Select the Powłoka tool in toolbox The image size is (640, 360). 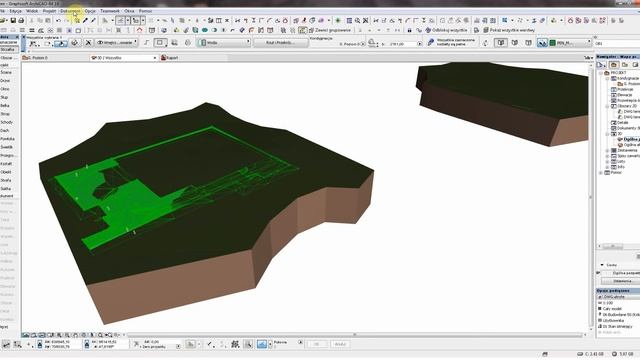[7, 139]
